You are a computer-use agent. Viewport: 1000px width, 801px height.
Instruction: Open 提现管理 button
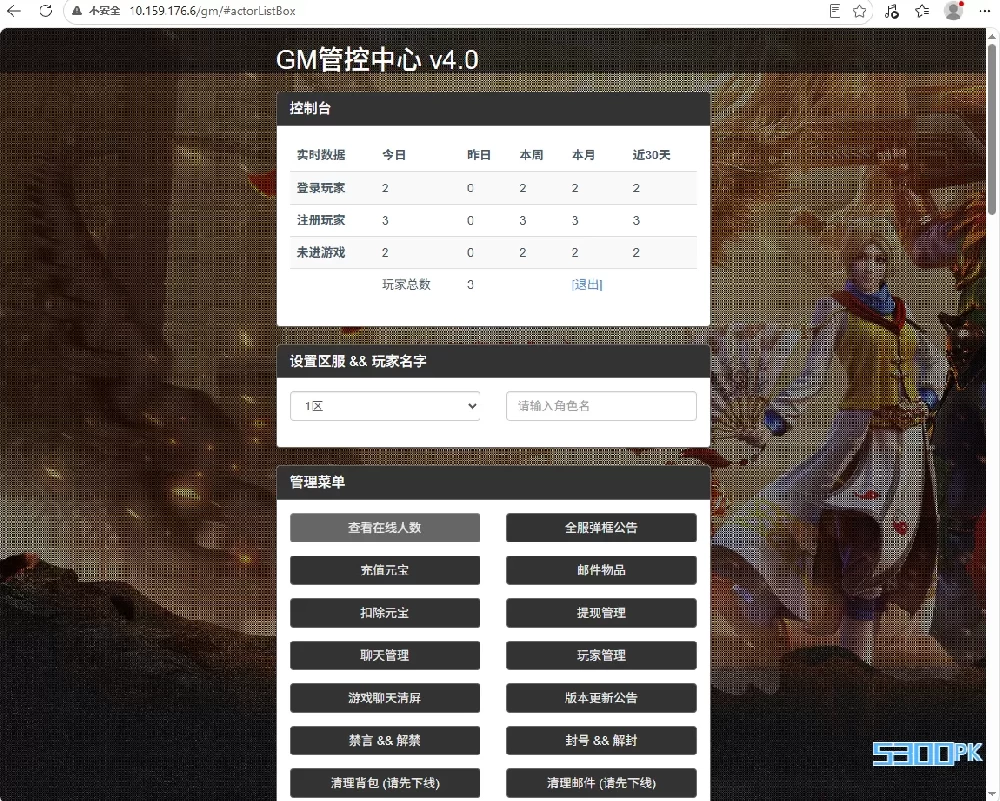click(601, 613)
